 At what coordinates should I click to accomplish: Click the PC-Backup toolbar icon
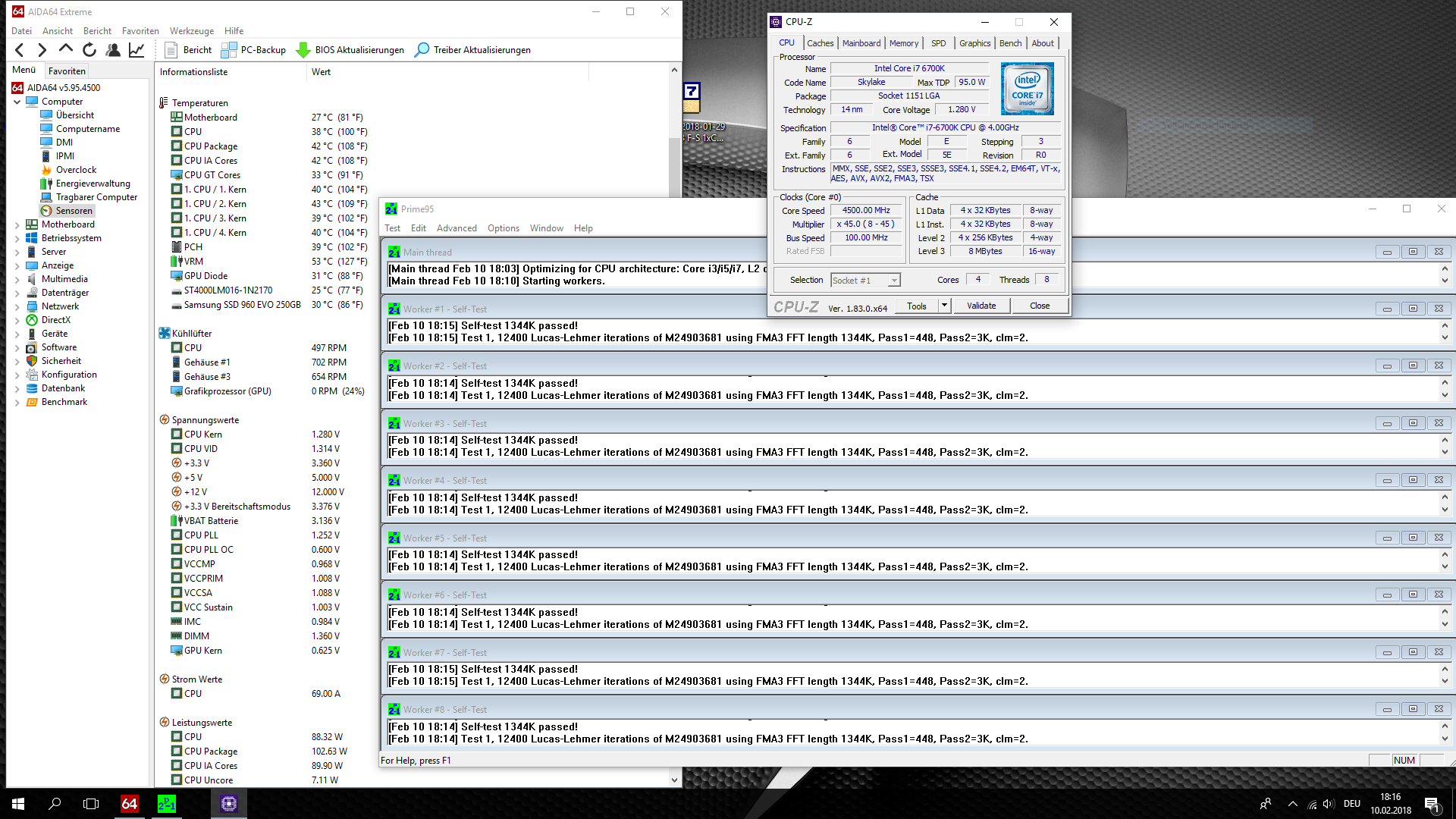pyautogui.click(x=229, y=50)
